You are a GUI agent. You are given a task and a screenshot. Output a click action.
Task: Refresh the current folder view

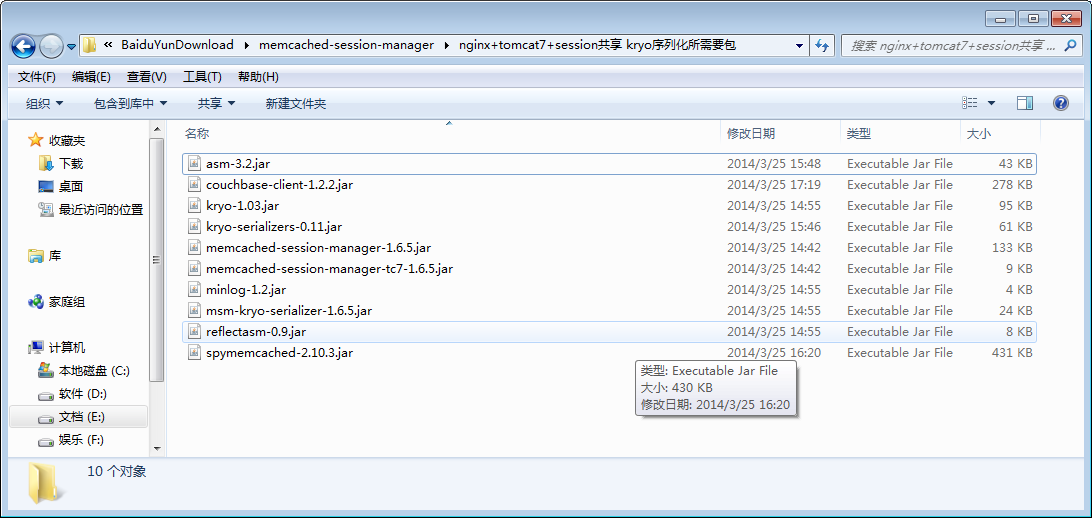coord(822,45)
